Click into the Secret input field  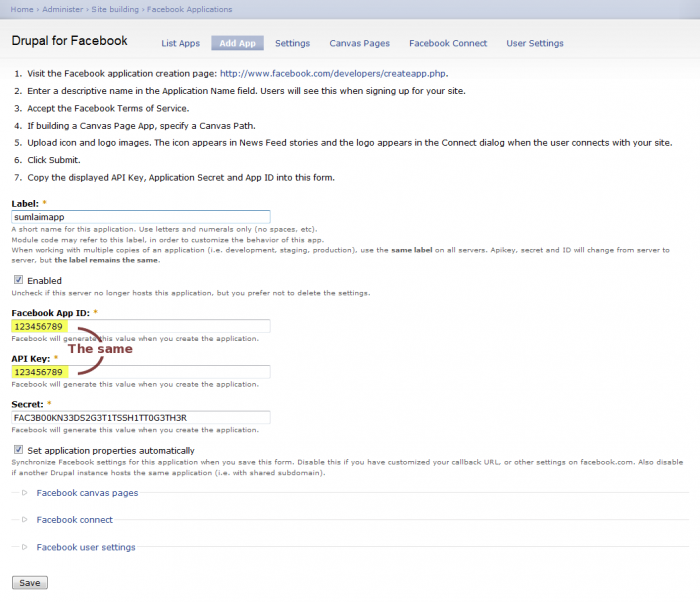[x=141, y=418]
